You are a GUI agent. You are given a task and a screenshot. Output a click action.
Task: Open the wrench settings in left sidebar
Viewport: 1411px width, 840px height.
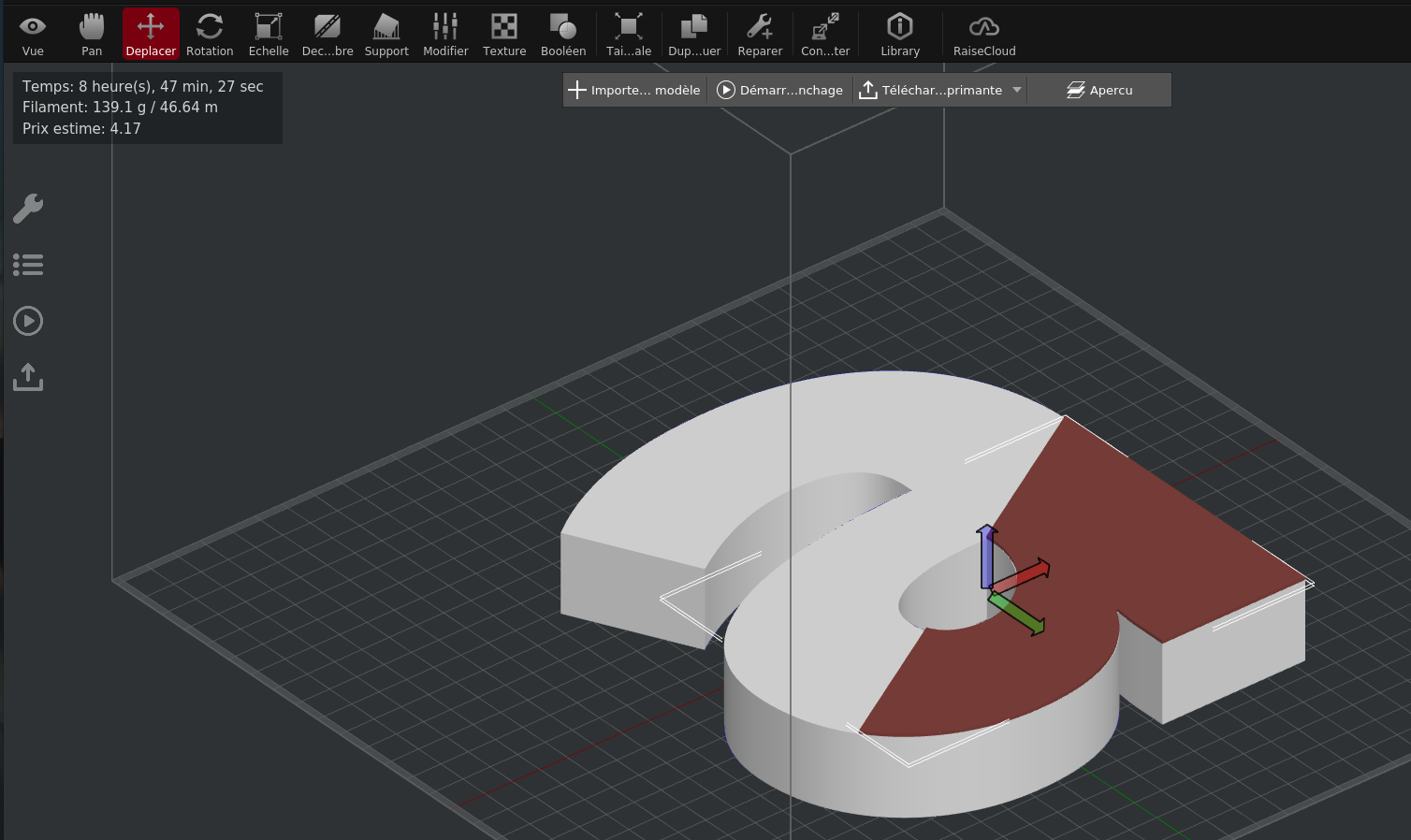pyautogui.click(x=28, y=209)
